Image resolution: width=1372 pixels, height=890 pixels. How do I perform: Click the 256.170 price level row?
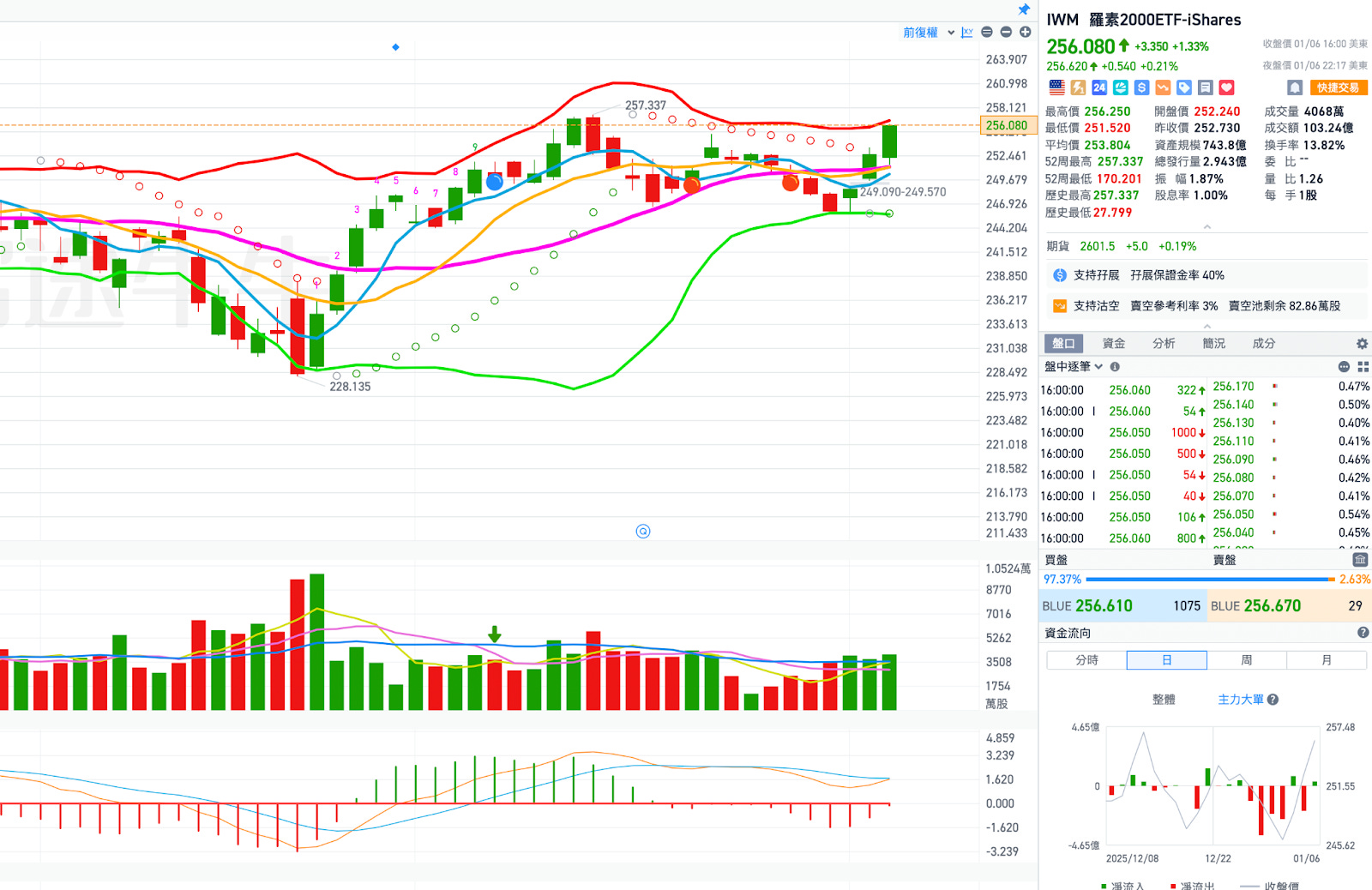pos(1291,387)
